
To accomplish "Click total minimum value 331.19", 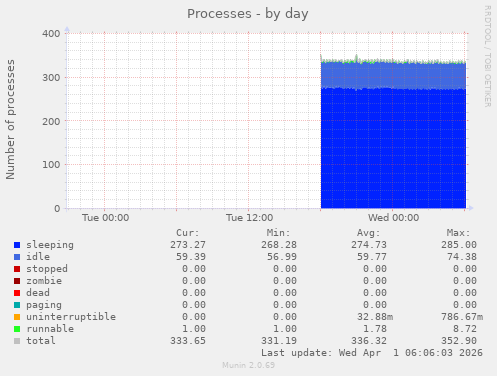I will coord(279,341).
